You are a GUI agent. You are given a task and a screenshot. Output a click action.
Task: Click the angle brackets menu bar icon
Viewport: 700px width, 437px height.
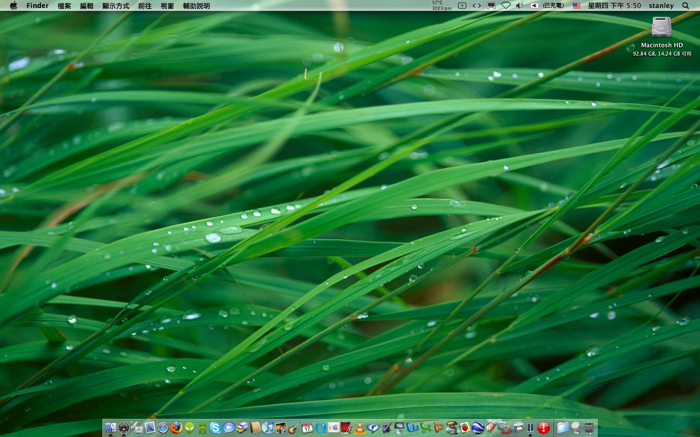[477, 5]
